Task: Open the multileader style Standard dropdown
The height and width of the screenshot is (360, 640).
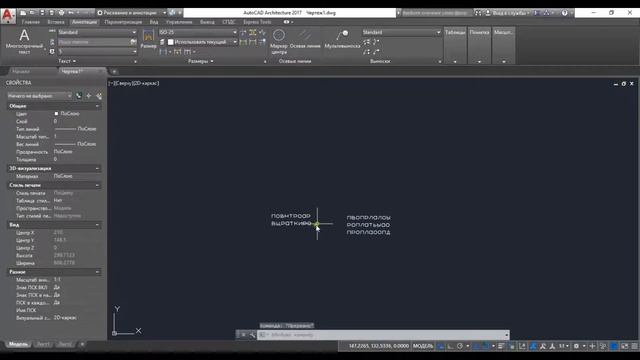Action: tap(402, 32)
